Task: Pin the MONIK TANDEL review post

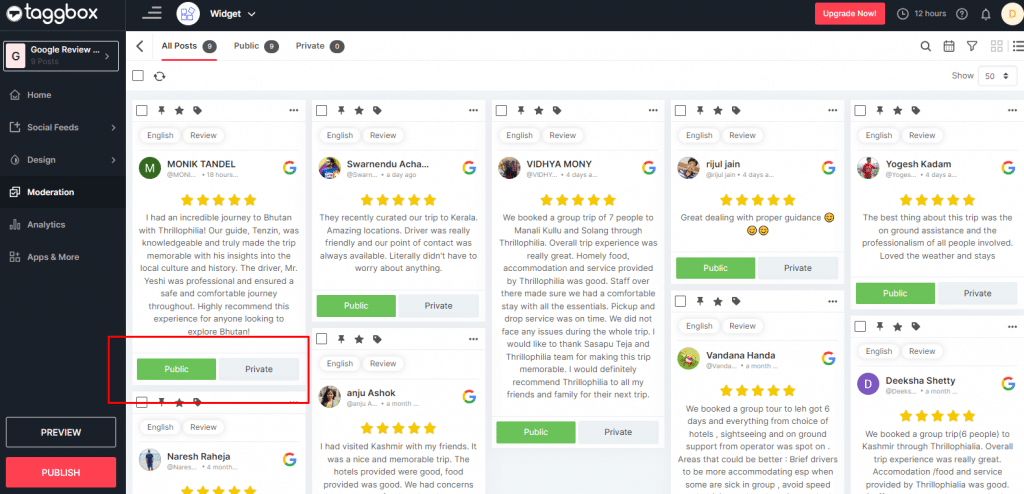Action: [x=161, y=110]
